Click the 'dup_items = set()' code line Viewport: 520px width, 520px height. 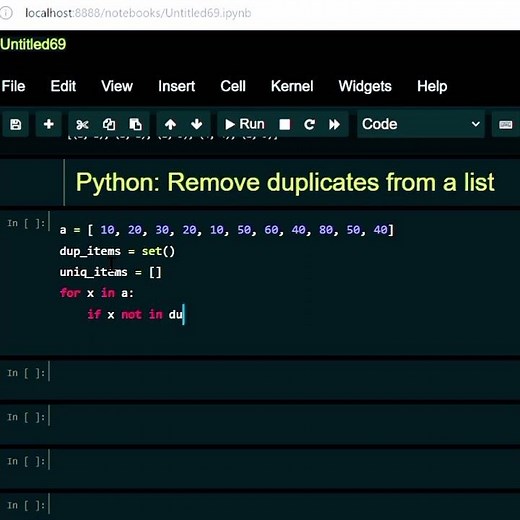pyautogui.click(x=117, y=251)
